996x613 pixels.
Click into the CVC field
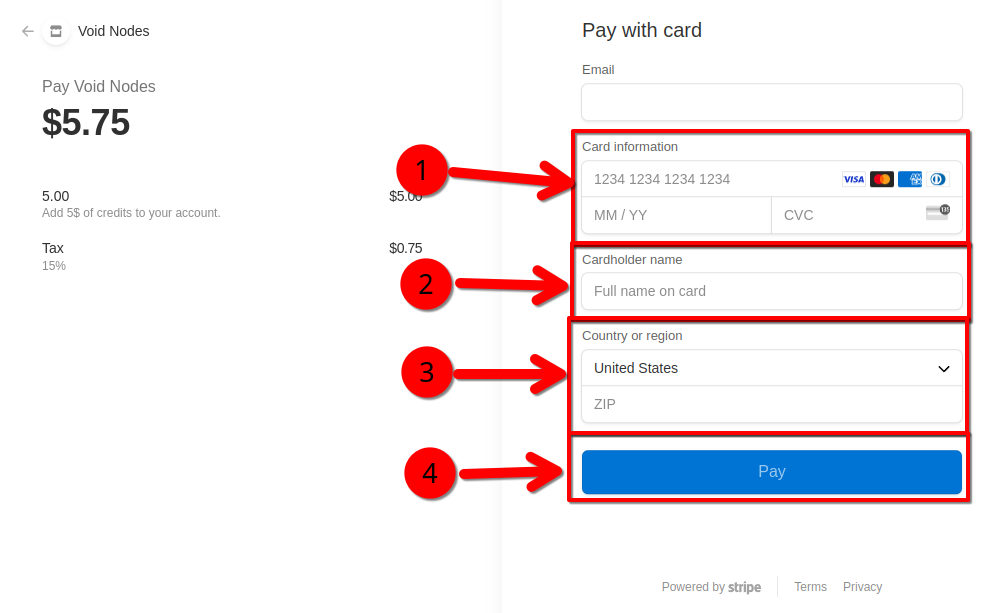click(850, 215)
